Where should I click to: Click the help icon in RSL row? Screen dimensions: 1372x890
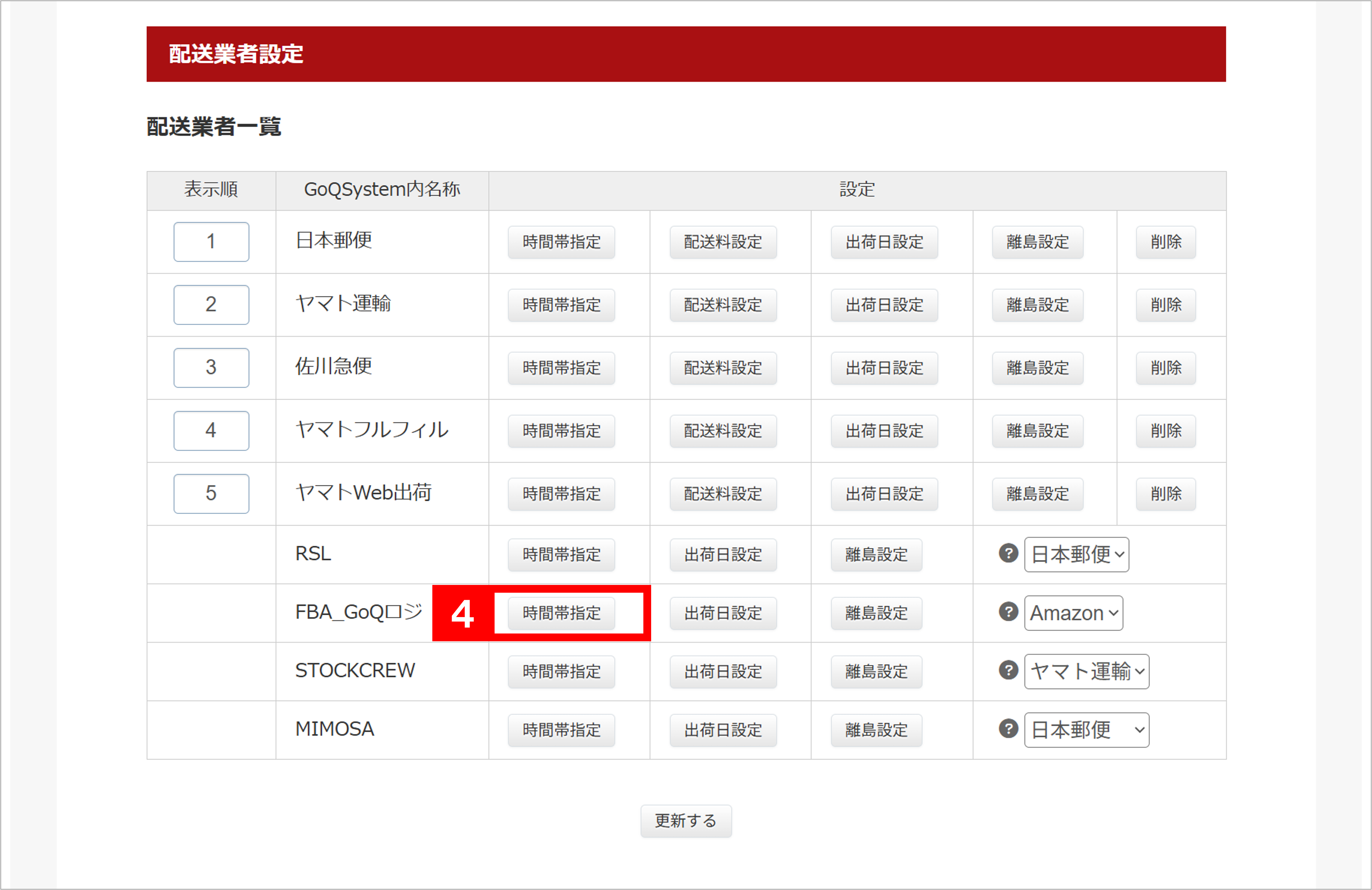click(1008, 554)
